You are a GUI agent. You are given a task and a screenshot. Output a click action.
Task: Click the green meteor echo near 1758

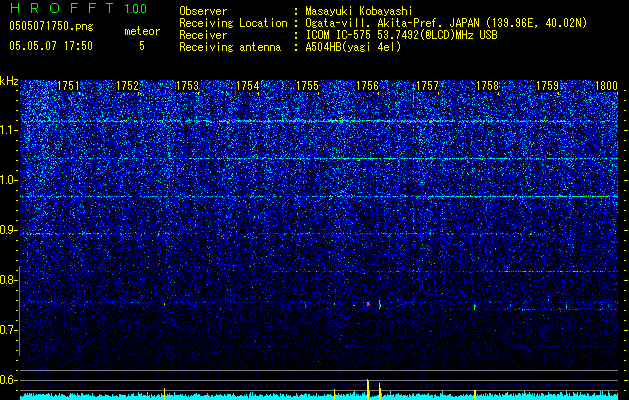click(475, 307)
